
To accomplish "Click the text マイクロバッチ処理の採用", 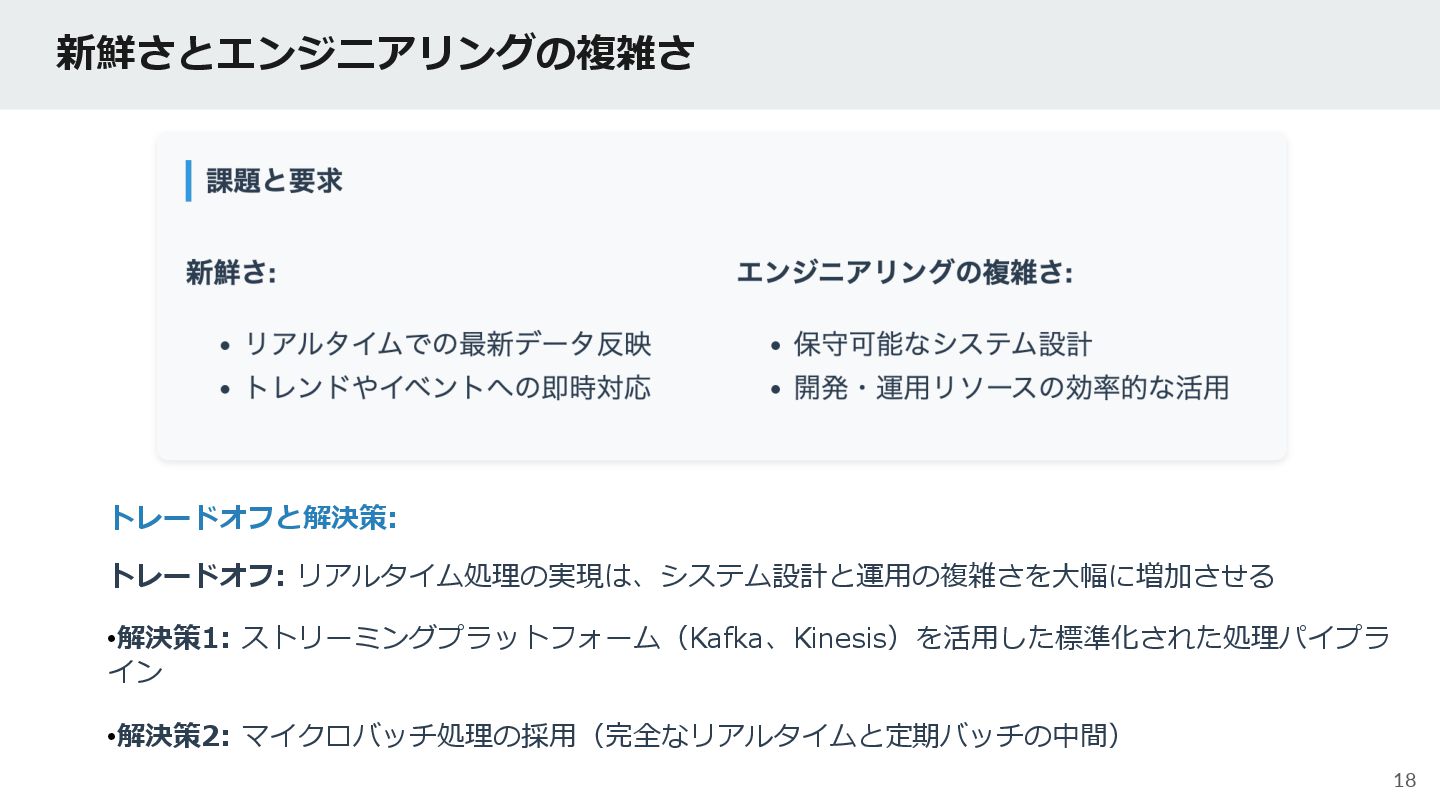I will click(x=409, y=737).
